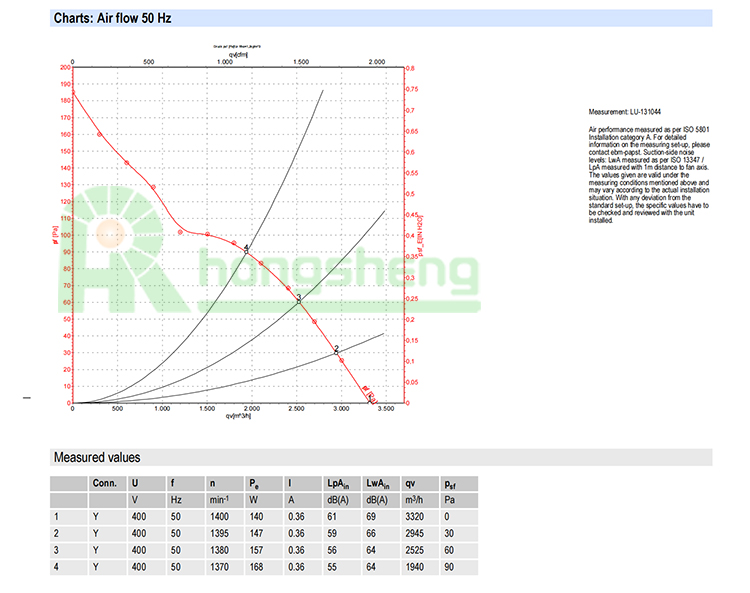Click the "200" tick on left Pa axis

point(65,67)
